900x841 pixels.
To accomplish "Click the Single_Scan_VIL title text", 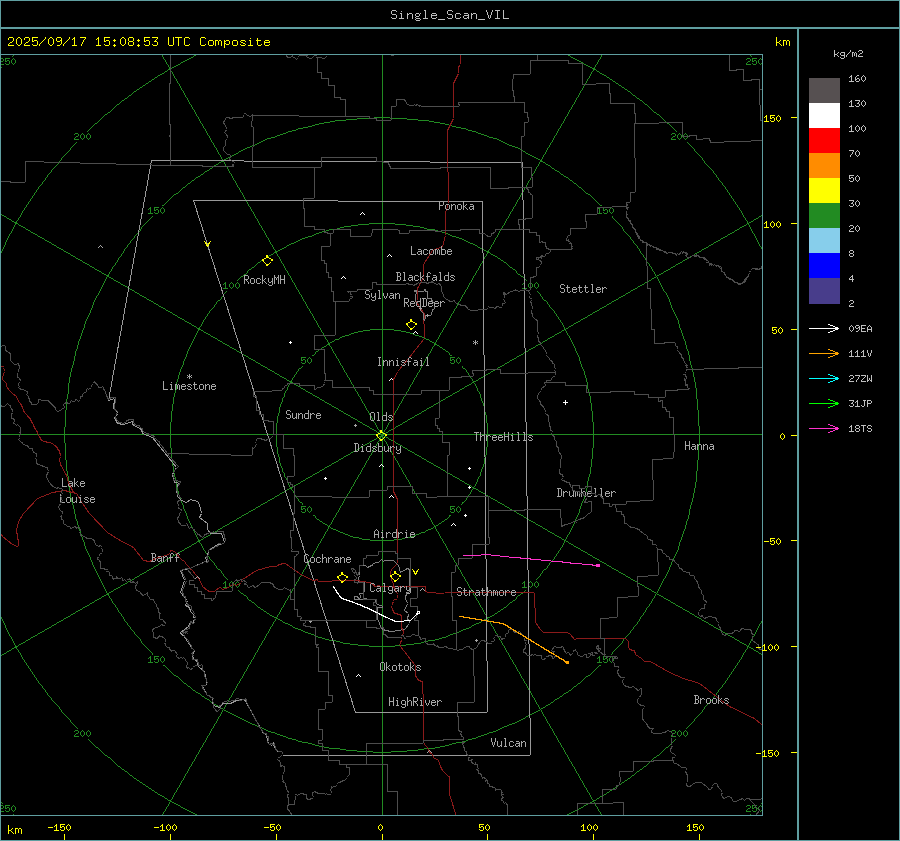I will point(449,15).
